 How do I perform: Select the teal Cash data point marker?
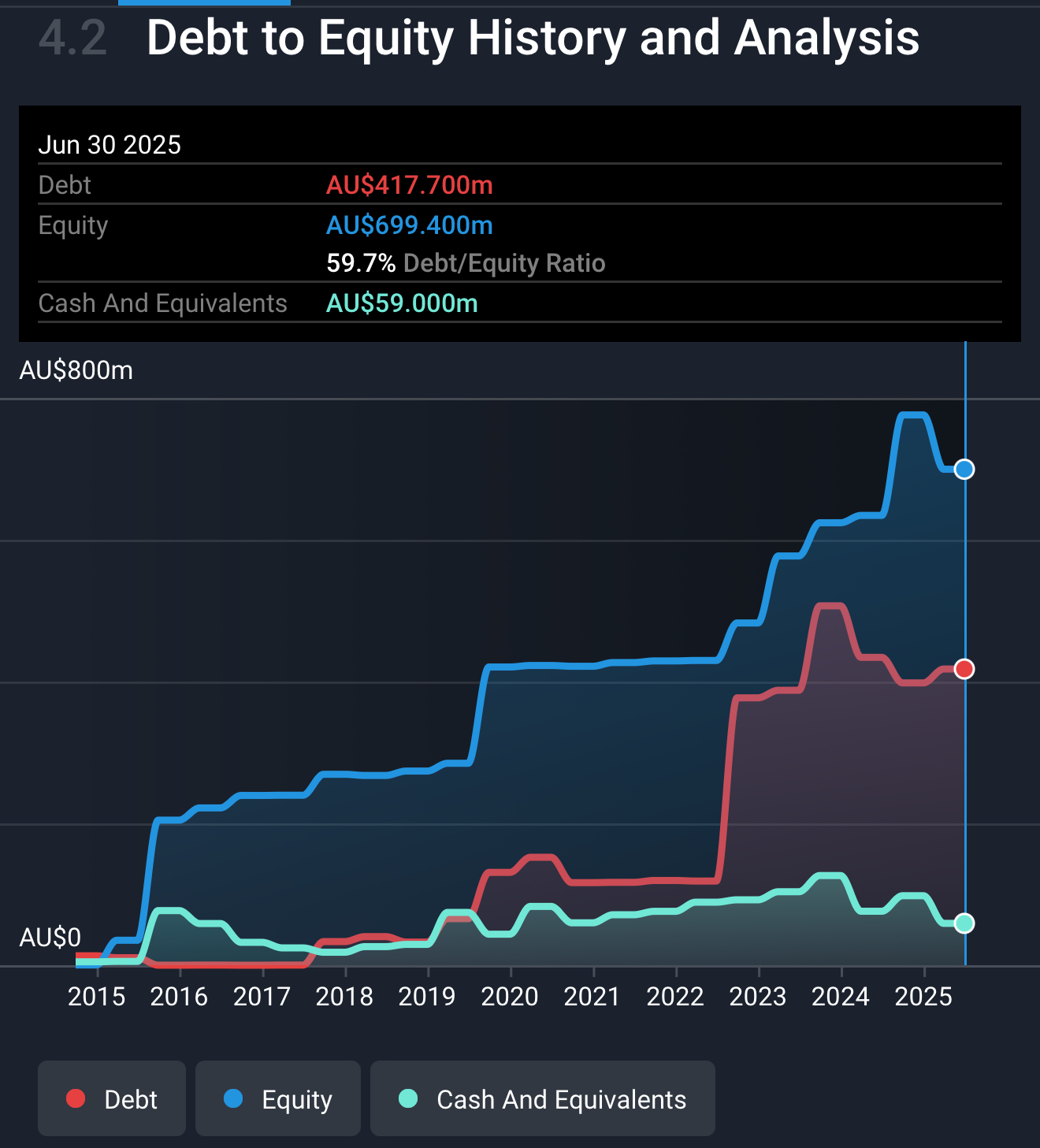tap(964, 923)
